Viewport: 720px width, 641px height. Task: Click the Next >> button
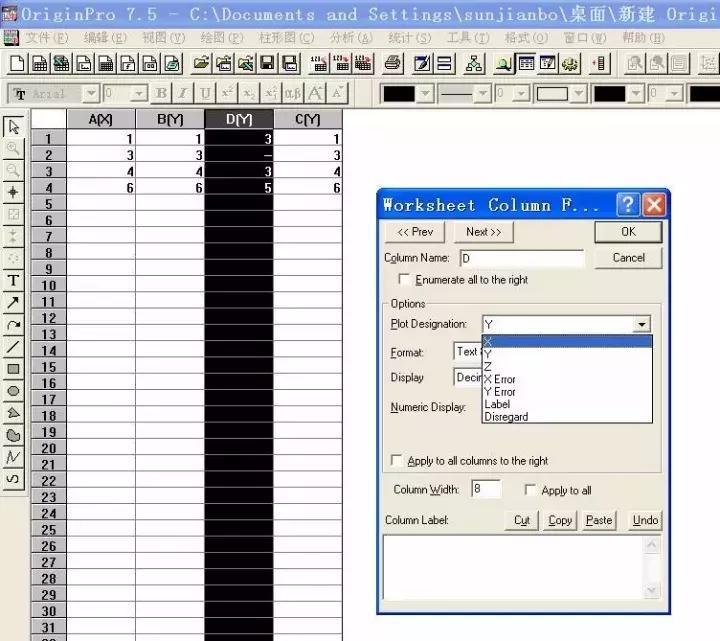pyautogui.click(x=483, y=232)
